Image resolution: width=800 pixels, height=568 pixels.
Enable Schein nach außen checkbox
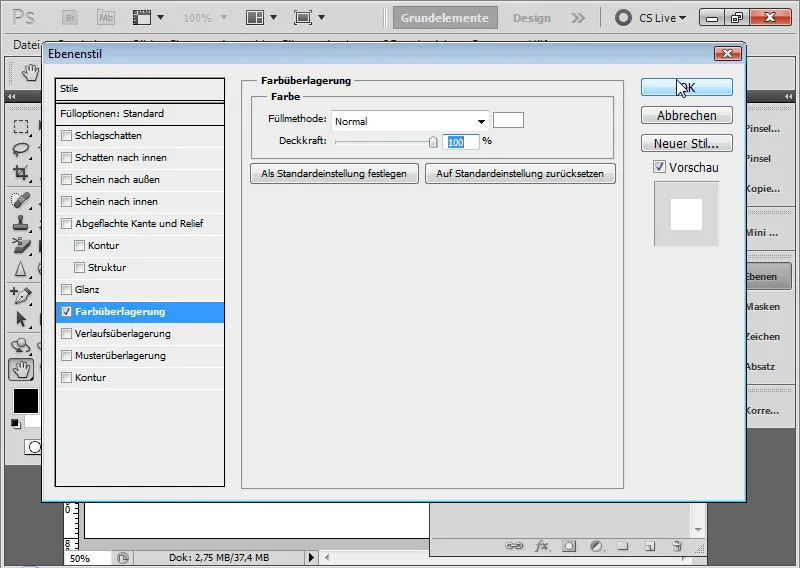point(66,180)
